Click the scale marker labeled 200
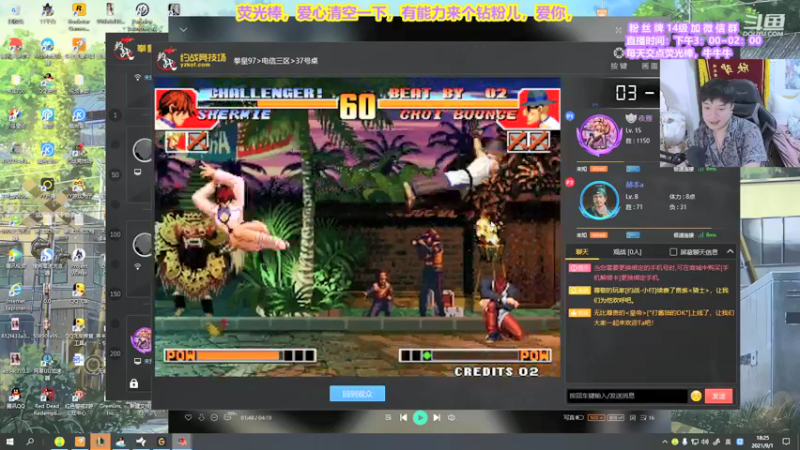This screenshot has height=450, width=800. pyautogui.click(x=115, y=354)
